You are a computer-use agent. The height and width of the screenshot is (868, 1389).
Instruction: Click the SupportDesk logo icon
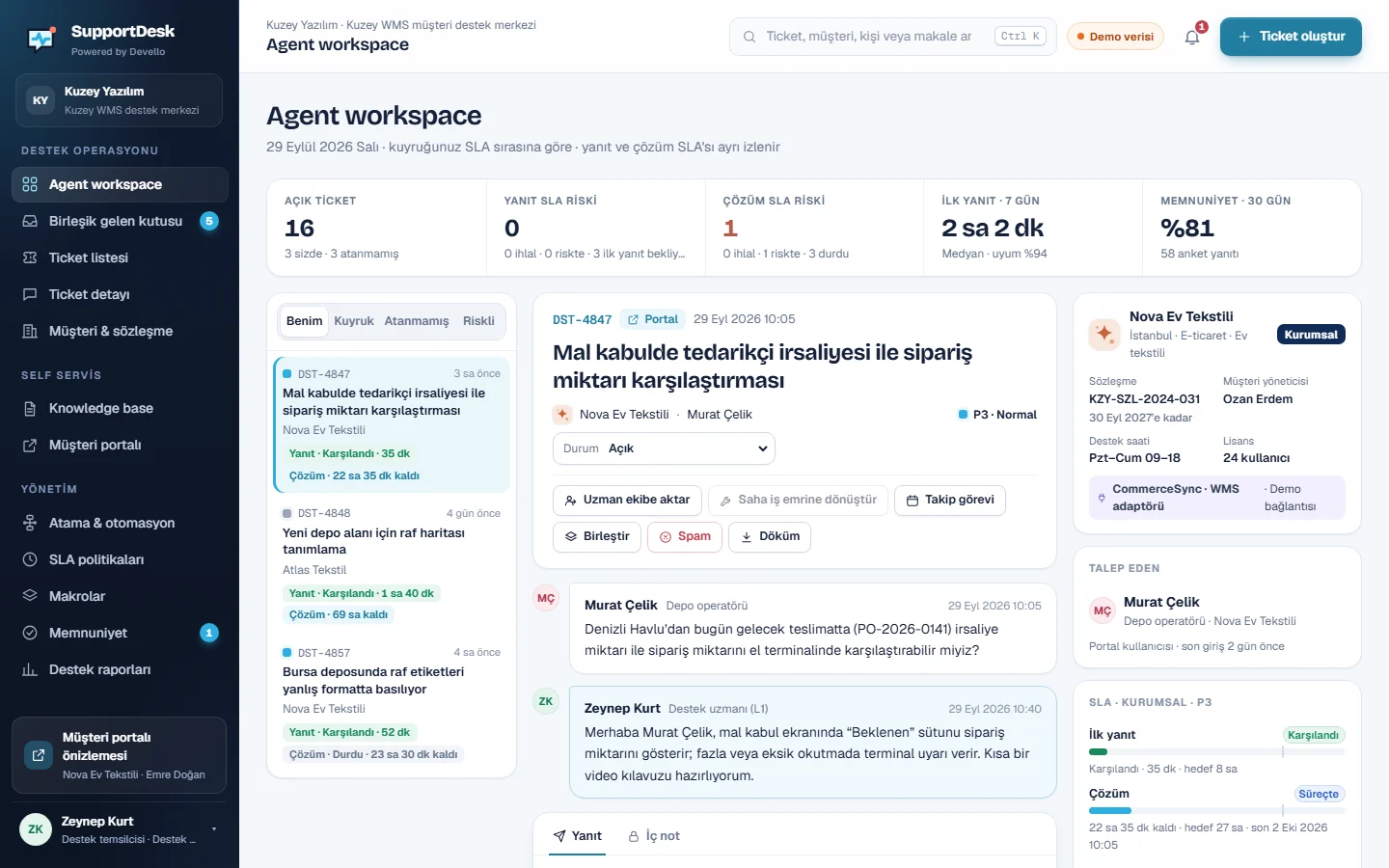41,39
